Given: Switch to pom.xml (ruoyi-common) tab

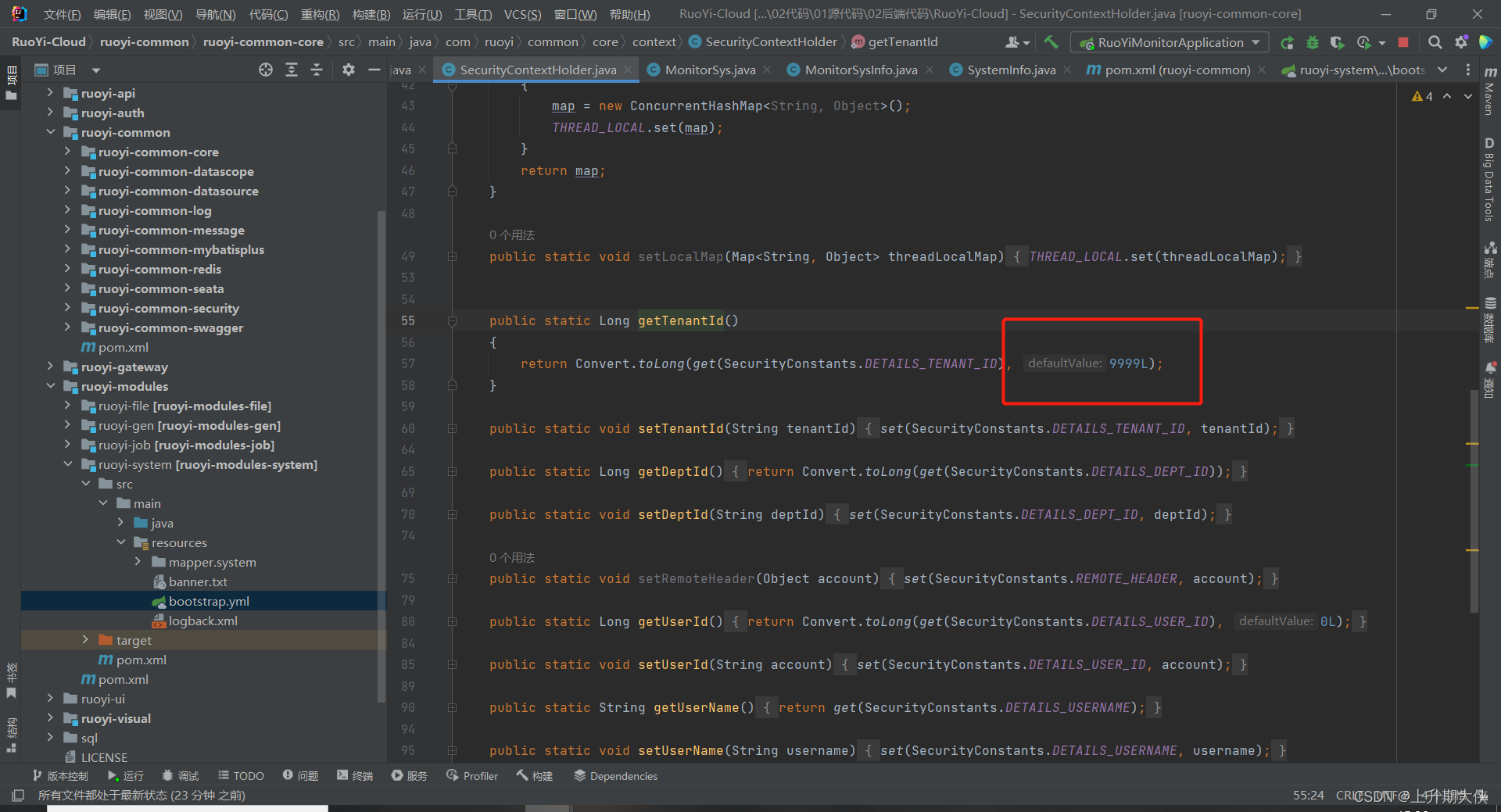Looking at the screenshot, I should point(1177,70).
